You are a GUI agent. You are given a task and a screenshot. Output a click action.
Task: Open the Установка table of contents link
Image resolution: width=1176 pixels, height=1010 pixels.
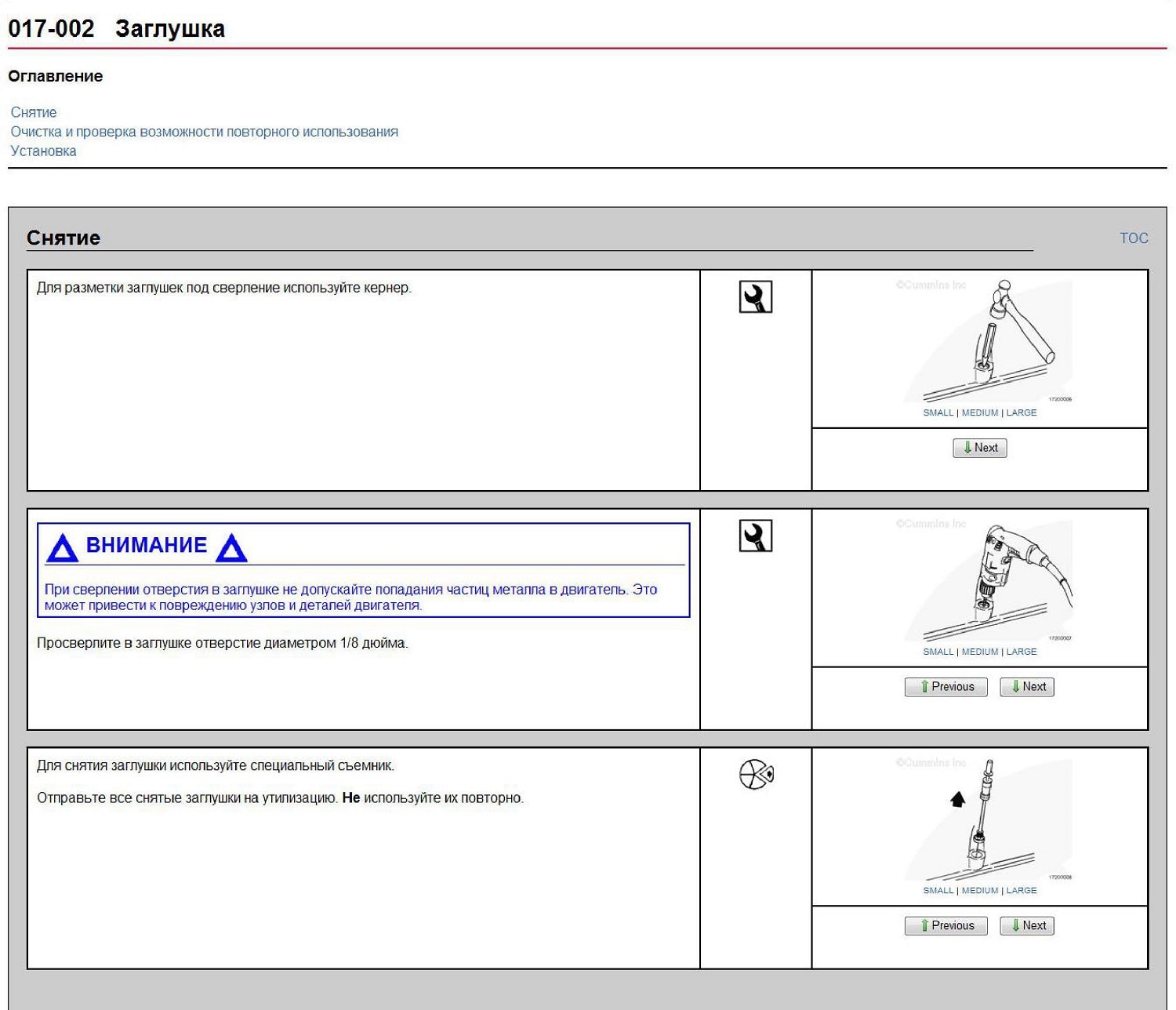click(43, 151)
